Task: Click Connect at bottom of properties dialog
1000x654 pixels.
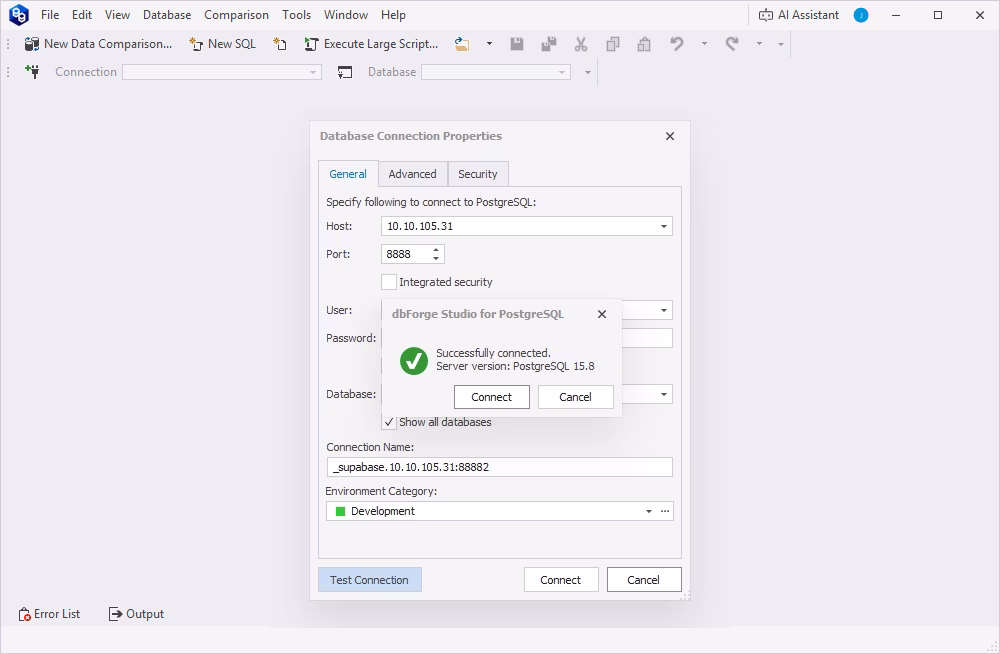Action: tap(561, 580)
